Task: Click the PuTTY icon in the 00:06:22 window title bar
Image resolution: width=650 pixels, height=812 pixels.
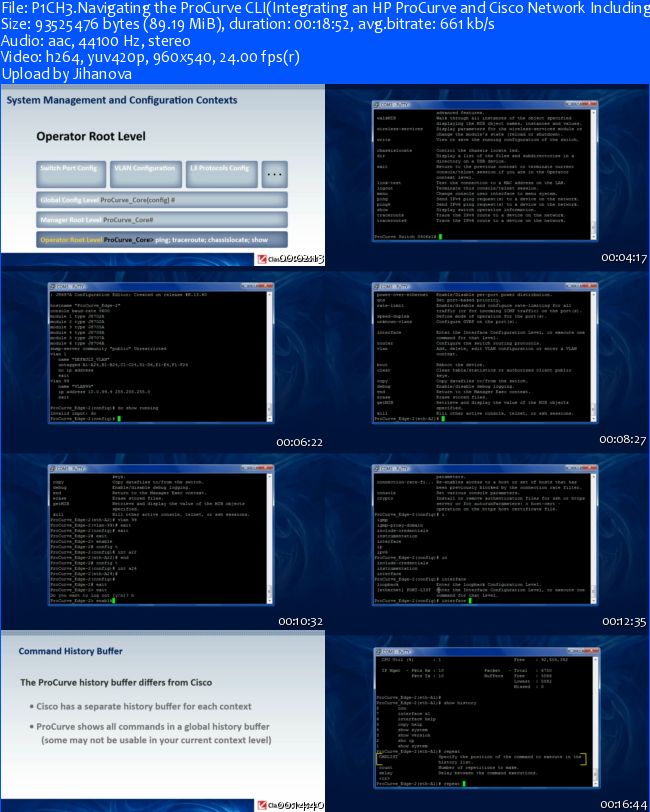Action: [52, 286]
